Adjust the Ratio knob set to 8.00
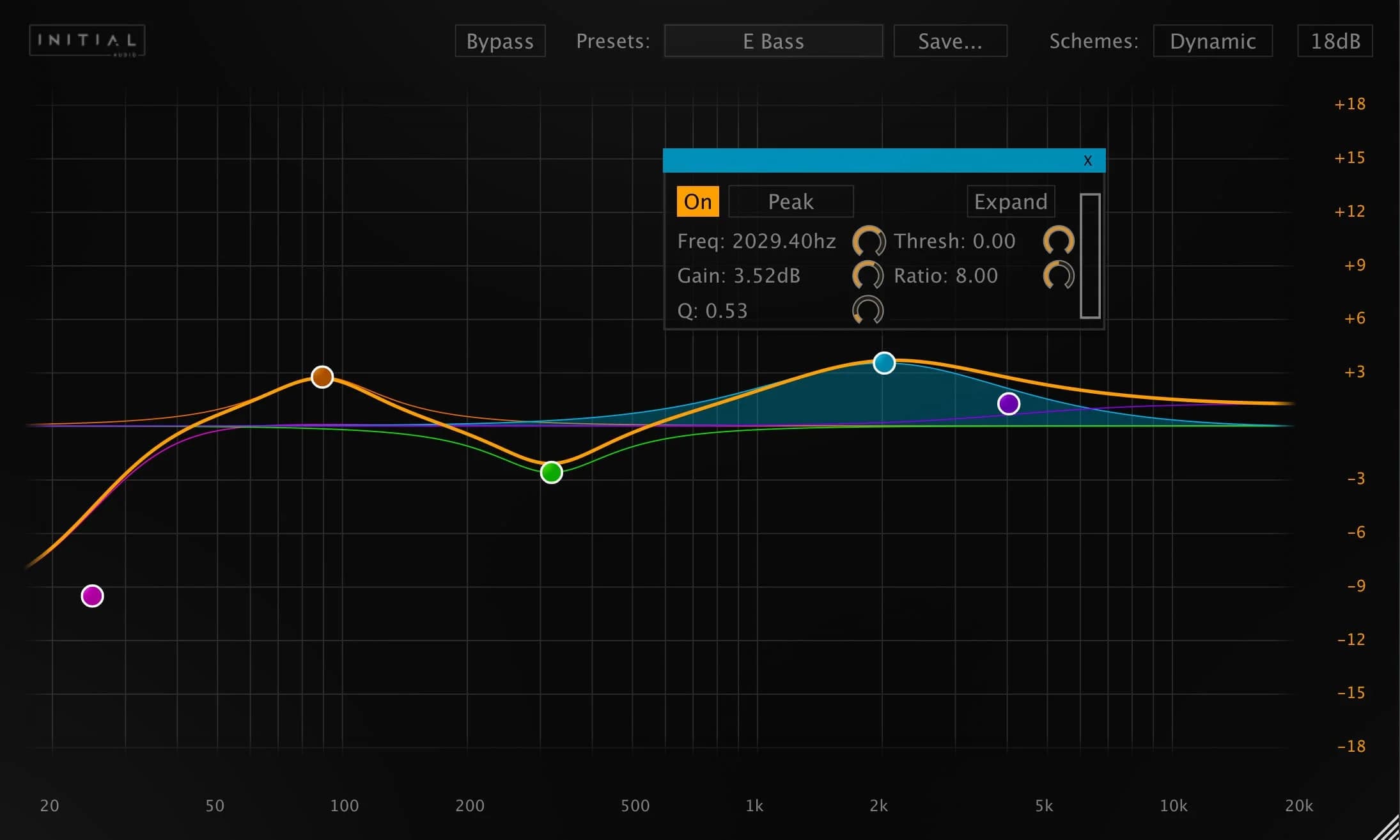The width and height of the screenshot is (1400, 840). point(1058,276)
